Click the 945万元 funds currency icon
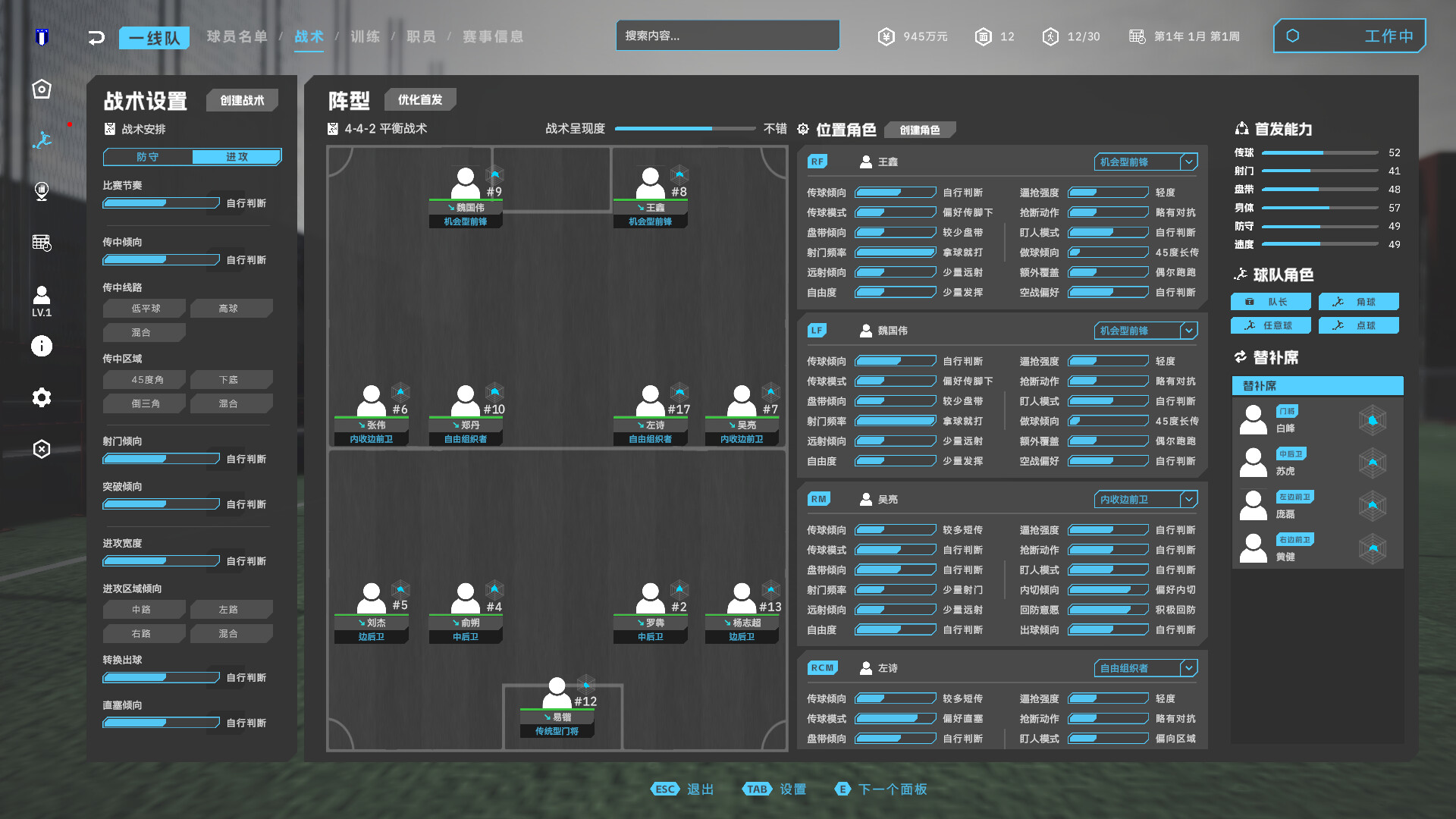Image resolution: width=1456 pixels, height=819 pixels. click(x=886, y=36)
